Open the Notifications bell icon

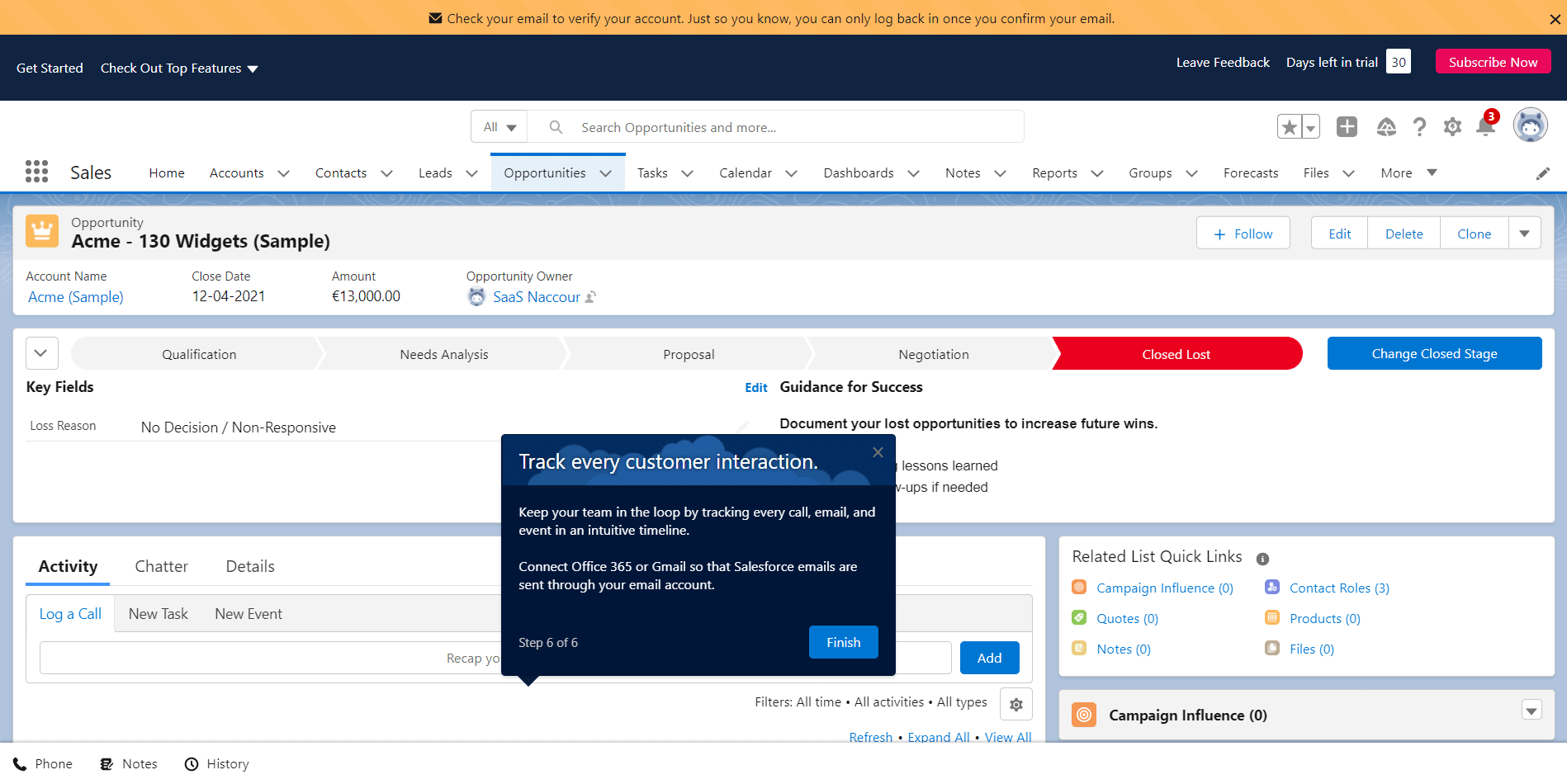(x=1486, y=126)
